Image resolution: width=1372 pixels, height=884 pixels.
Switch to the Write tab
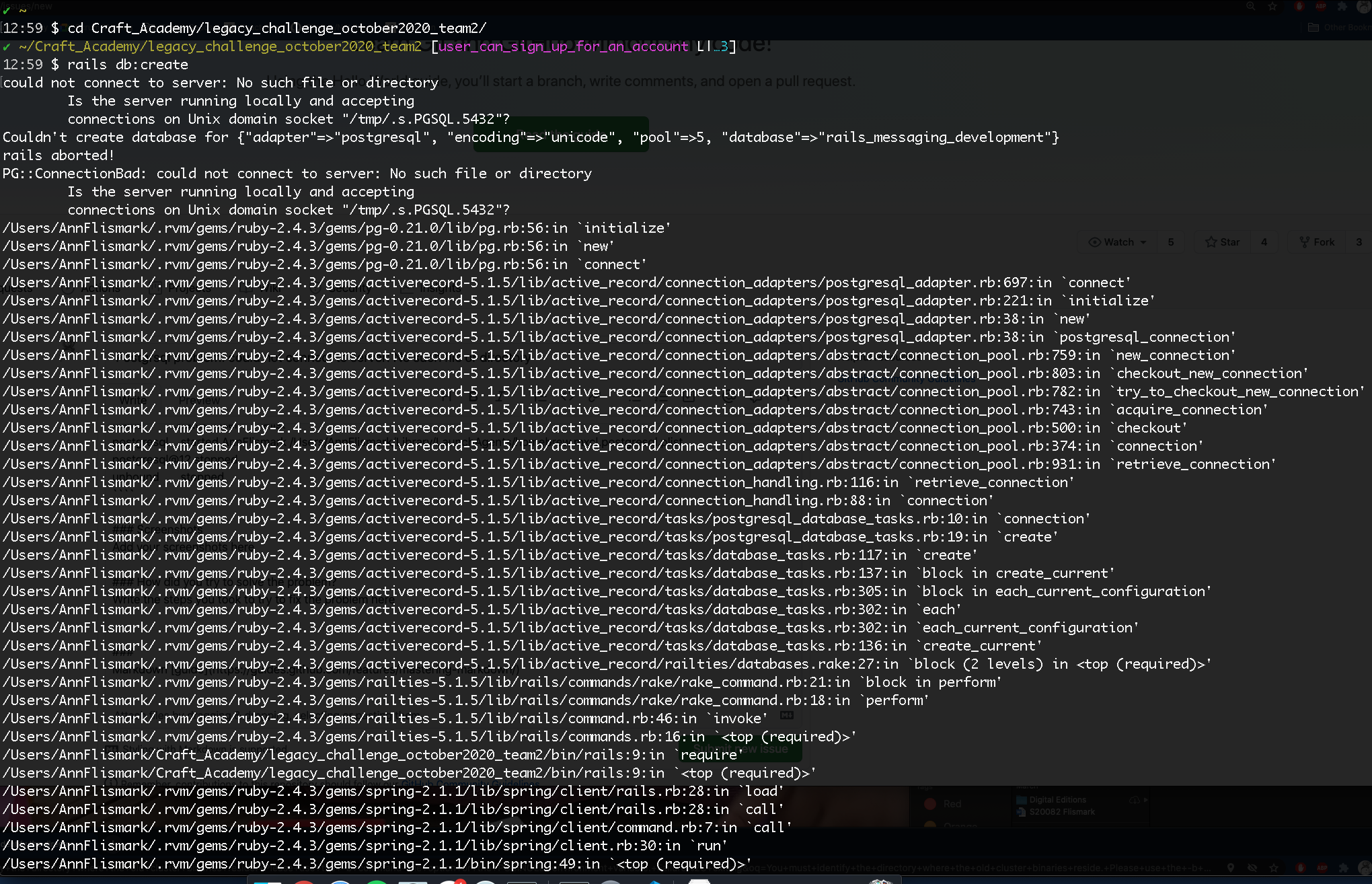[x=133, y=400]
